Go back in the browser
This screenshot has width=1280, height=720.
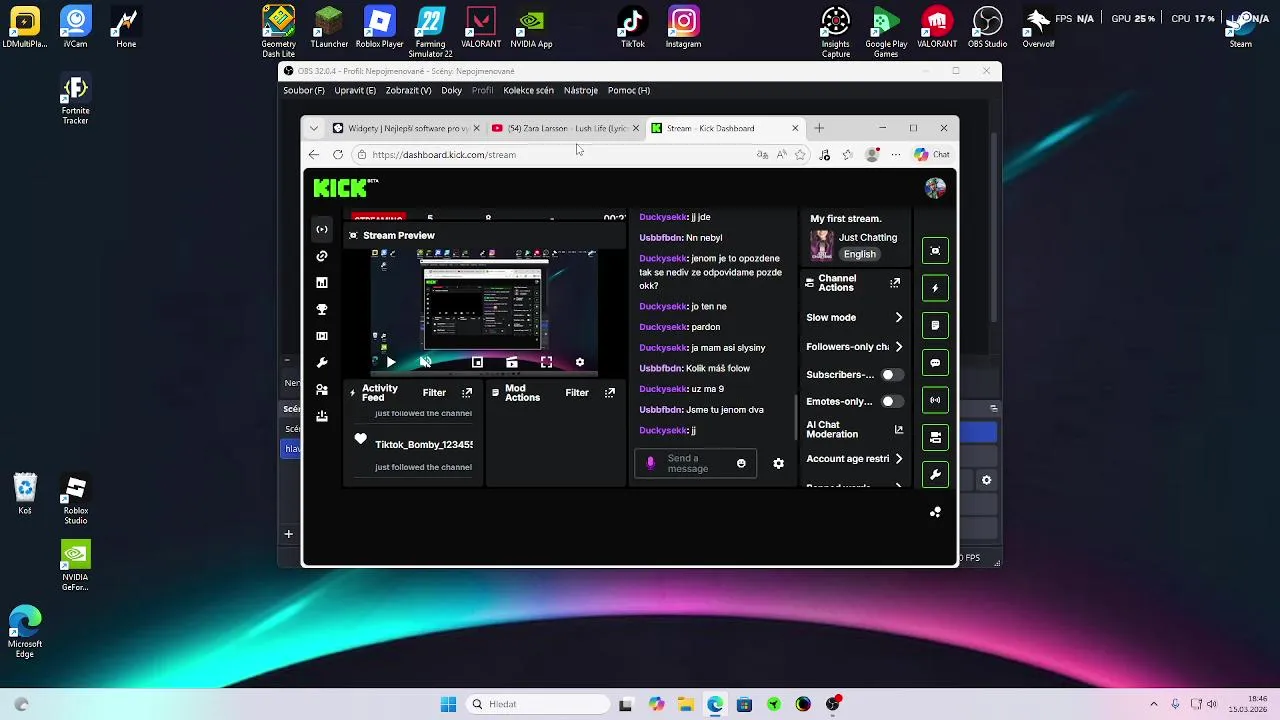coord(314,155)
